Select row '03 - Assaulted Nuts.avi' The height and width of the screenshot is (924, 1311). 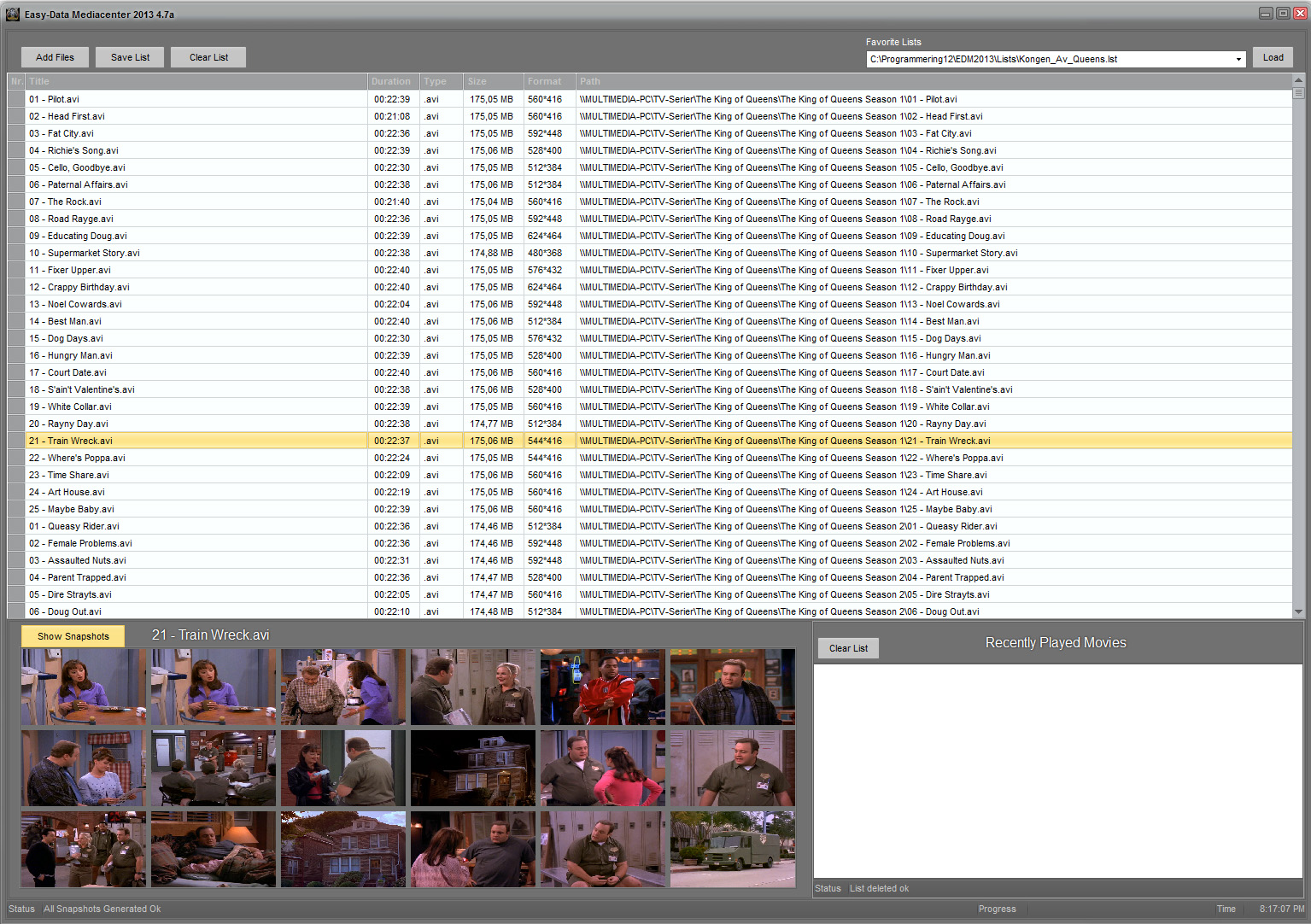(x=650, y=560)
